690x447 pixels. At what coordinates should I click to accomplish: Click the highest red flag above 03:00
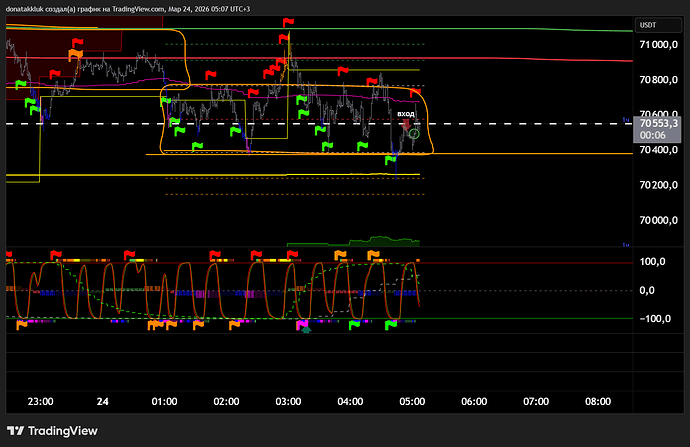[288, 22]
